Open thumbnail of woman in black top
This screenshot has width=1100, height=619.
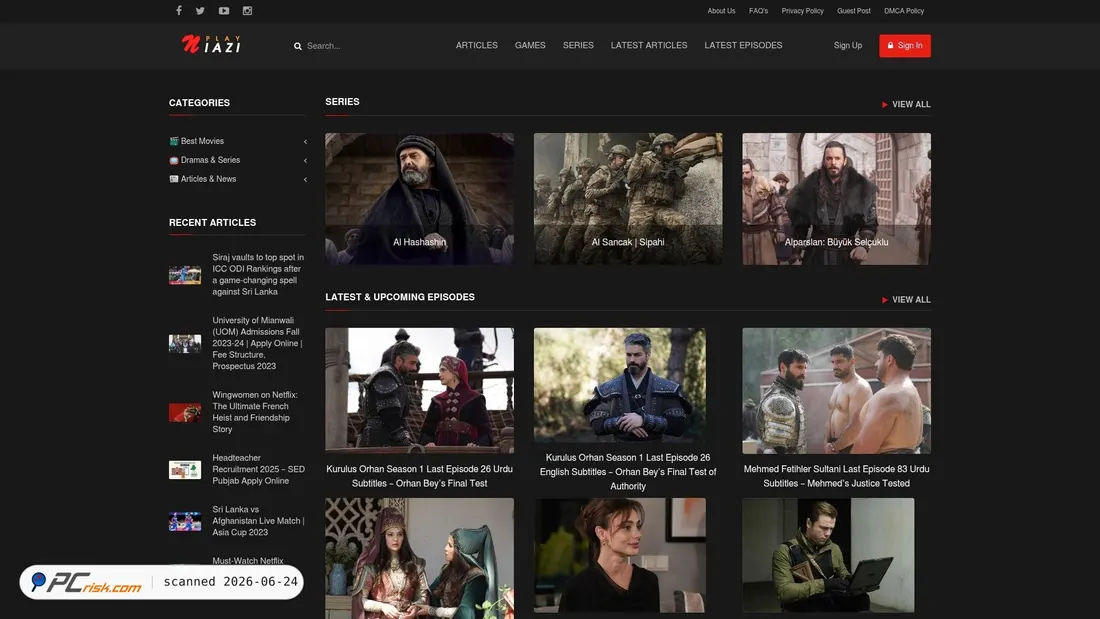coord(619,555)
